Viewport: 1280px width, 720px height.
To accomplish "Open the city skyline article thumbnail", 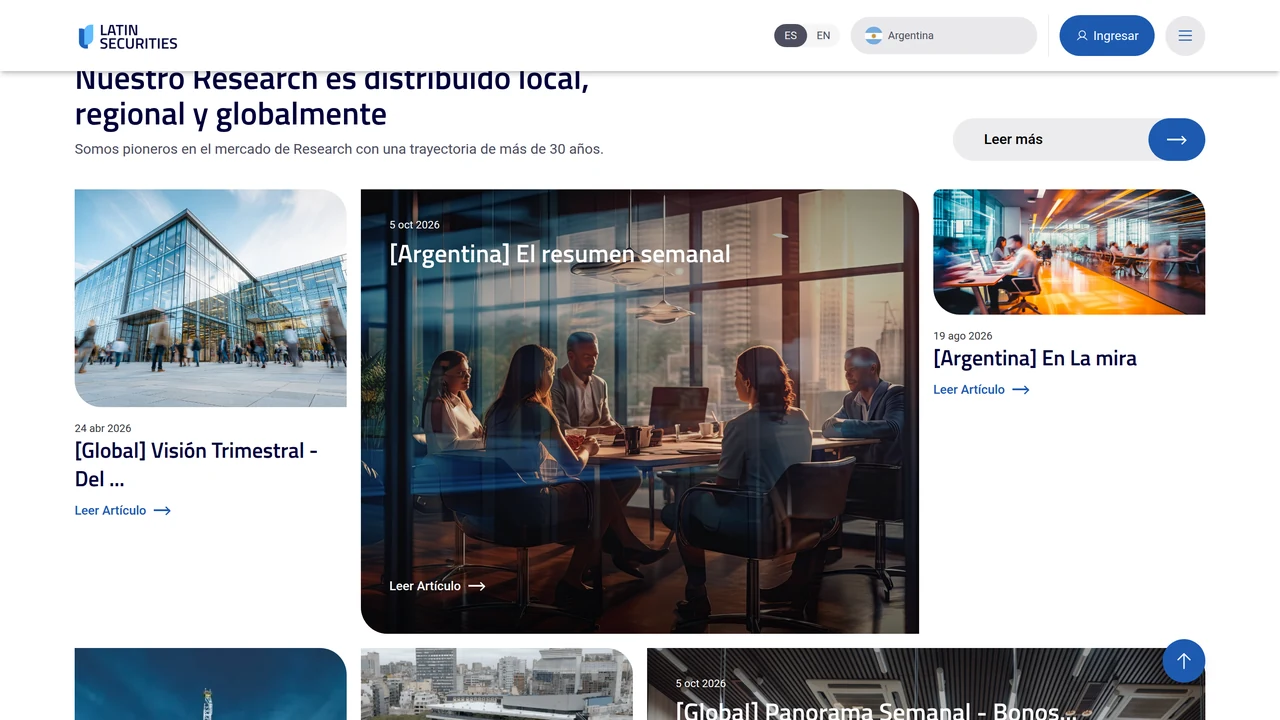I will (x=497, y=684).
